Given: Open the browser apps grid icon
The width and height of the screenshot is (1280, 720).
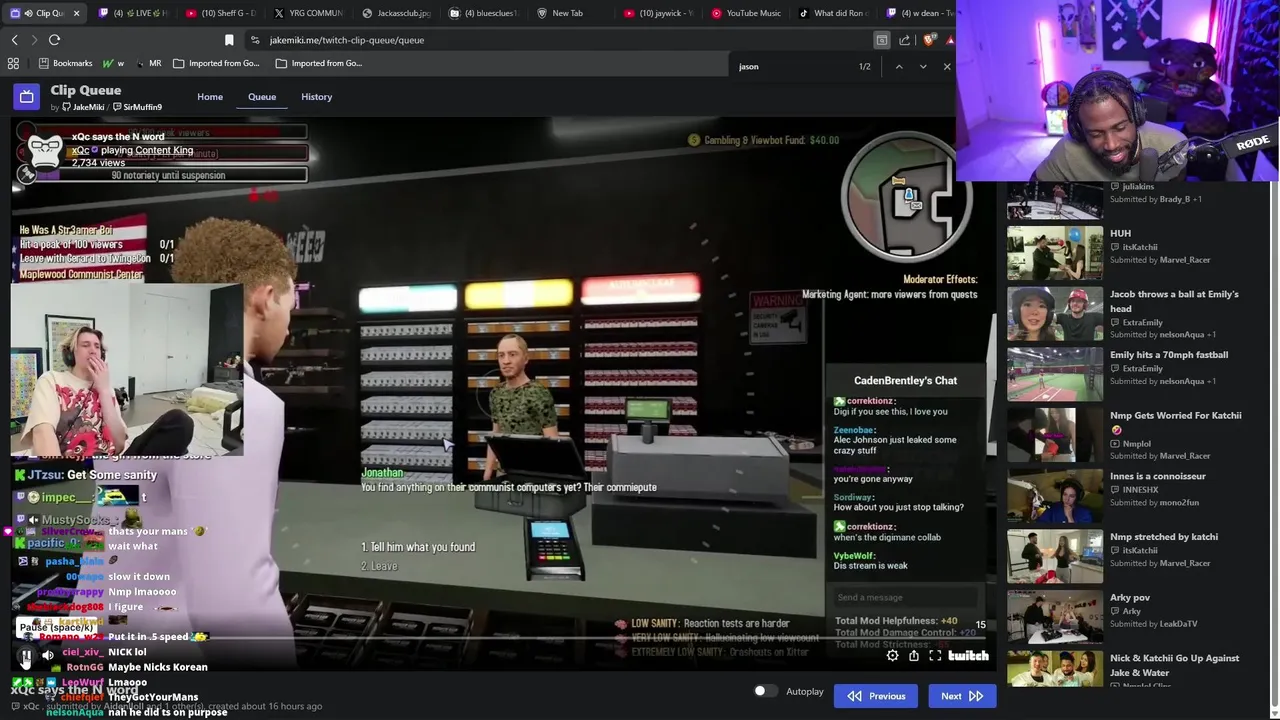Looking at the screenshot, I should [x=13, y=63].
